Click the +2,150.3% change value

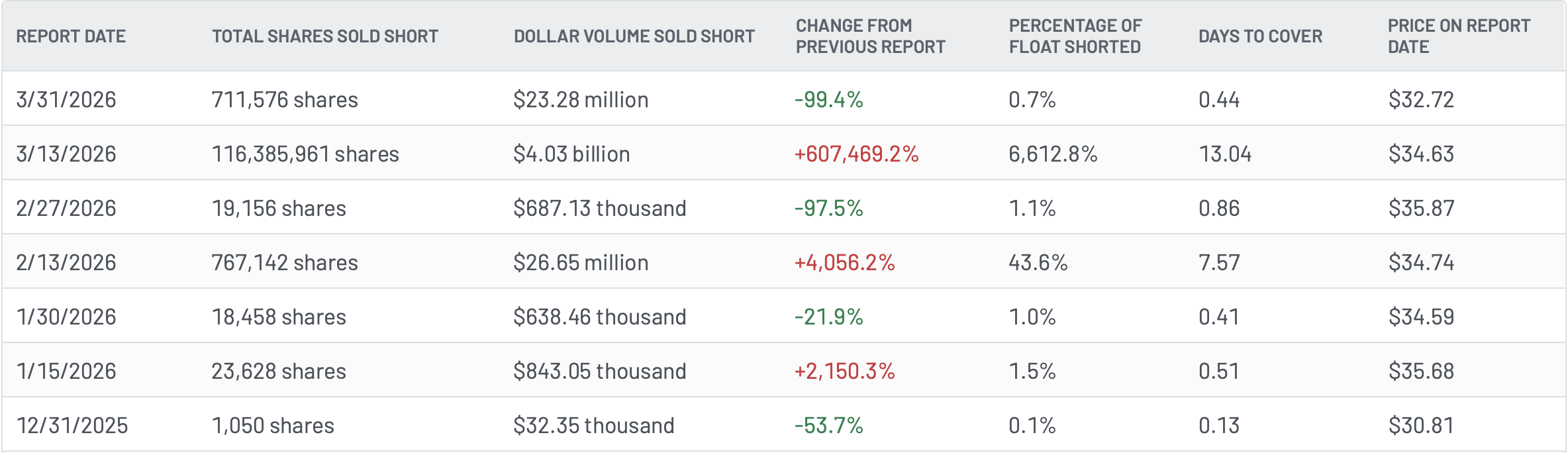(x=844, y=371)
